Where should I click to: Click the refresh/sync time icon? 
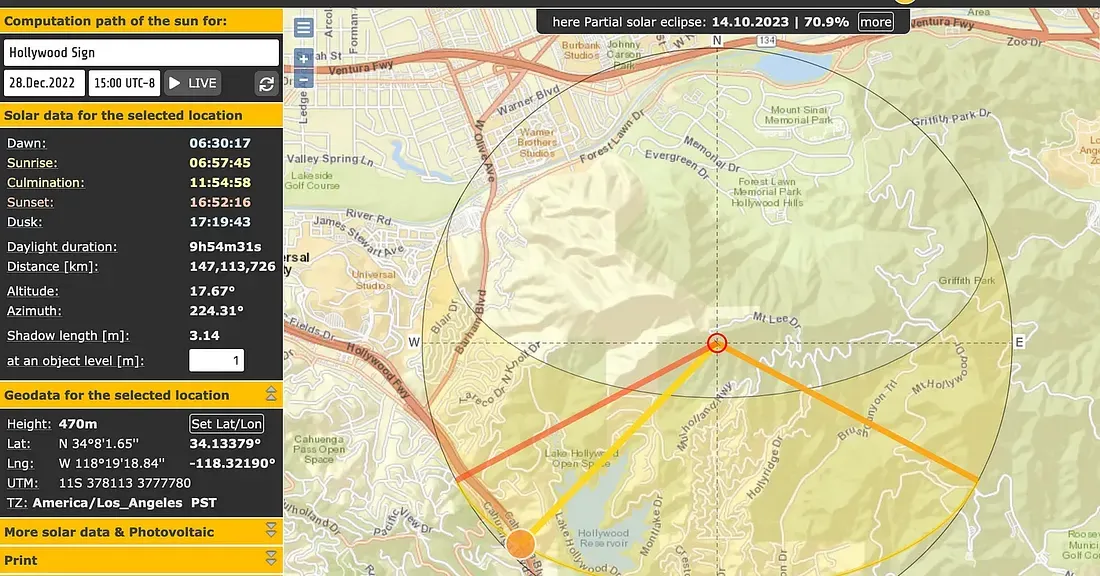coord(266,84)
